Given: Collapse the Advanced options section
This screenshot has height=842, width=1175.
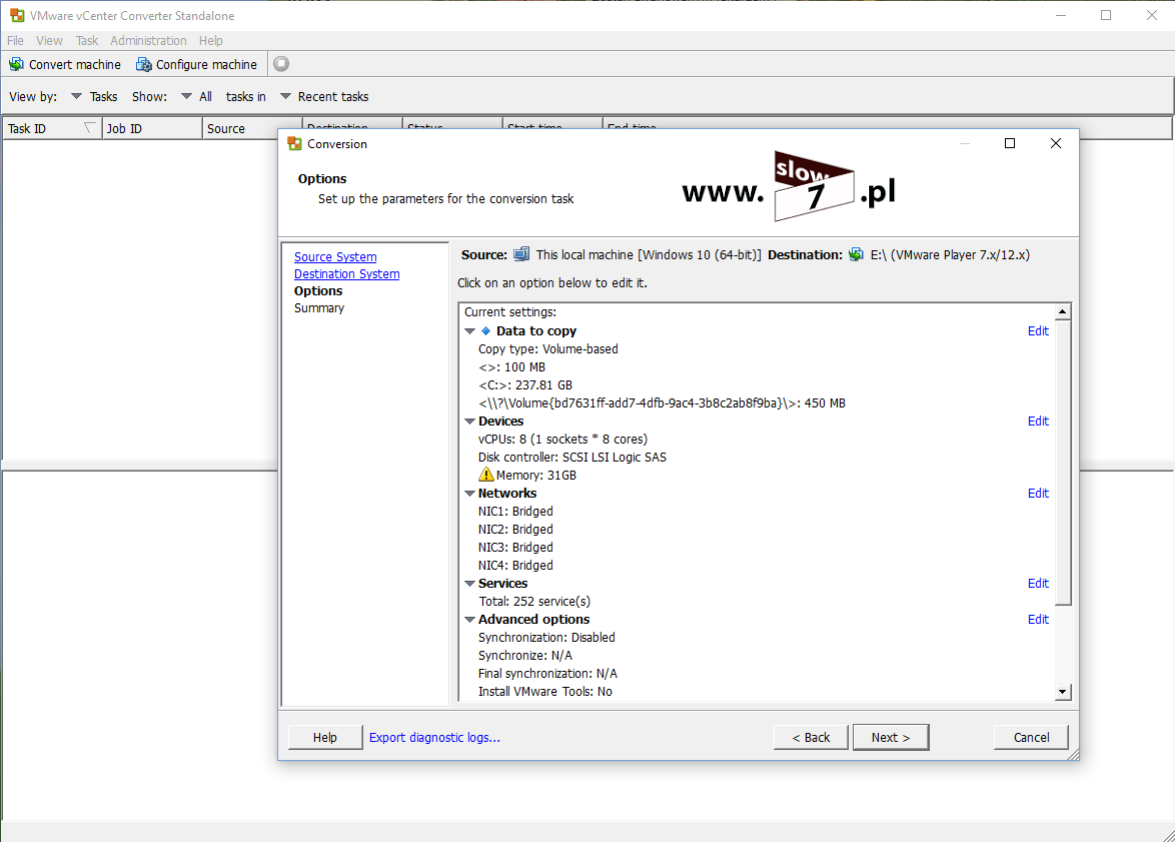Looking at the screenshot, I should tap(470, 620).
